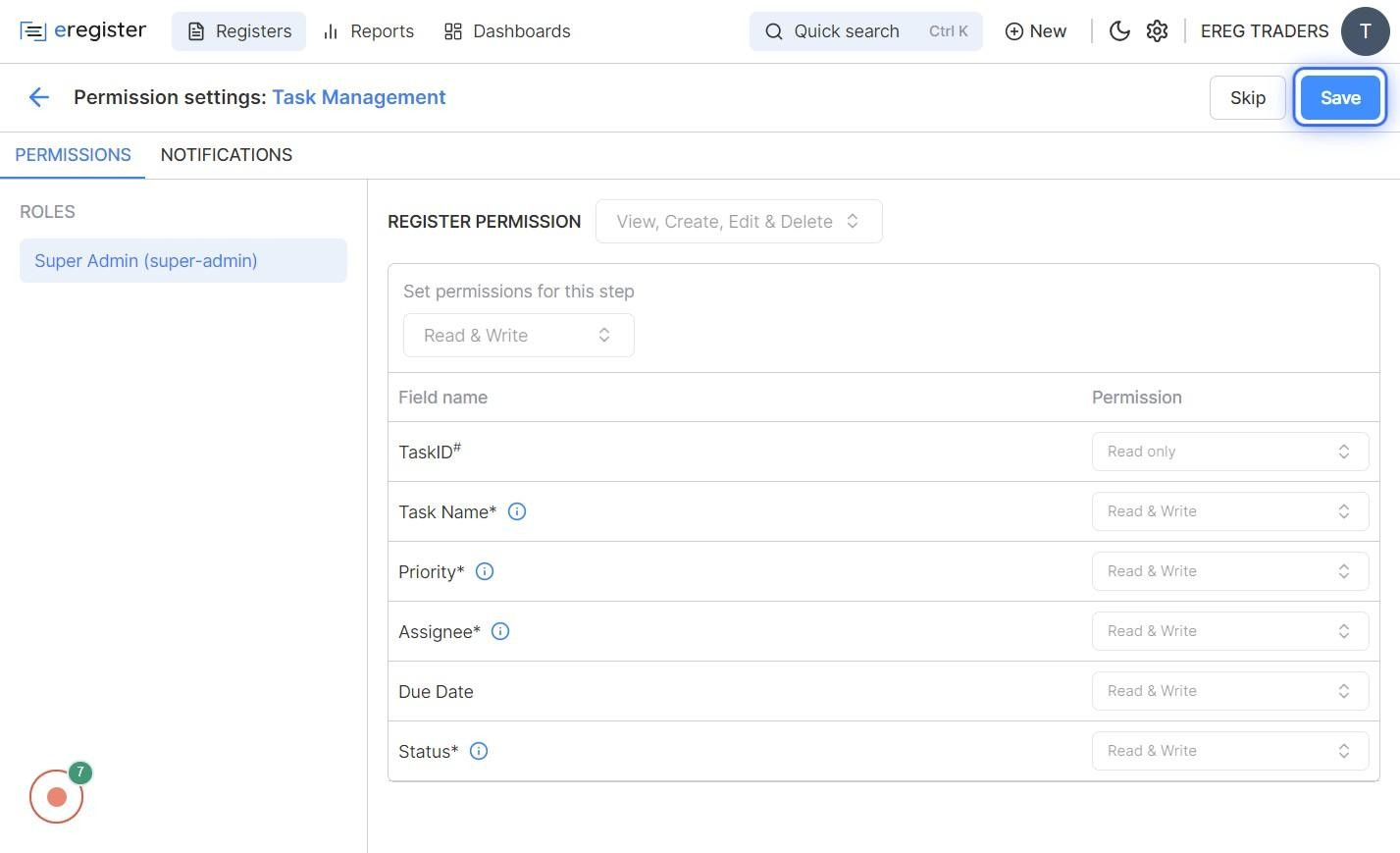Click the info icon beside Assignee
The width and height of the screenshot is (1400, 853).
tap(500, 631)
